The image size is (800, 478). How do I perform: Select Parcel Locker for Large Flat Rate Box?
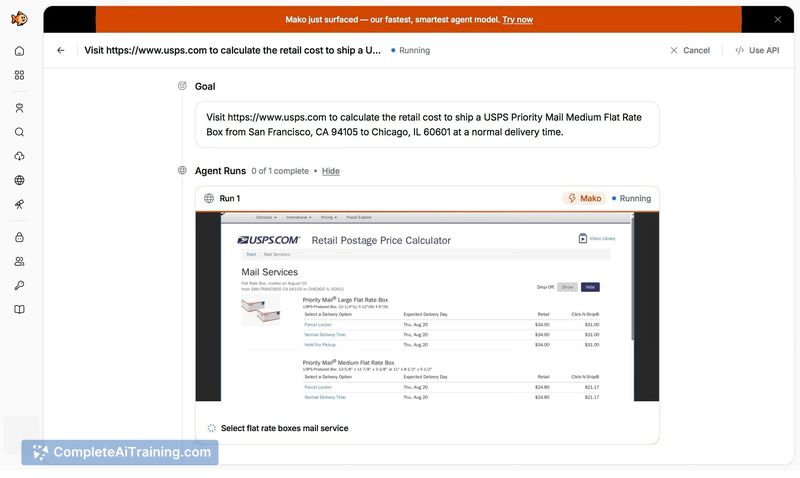click(x=318, y=324)
